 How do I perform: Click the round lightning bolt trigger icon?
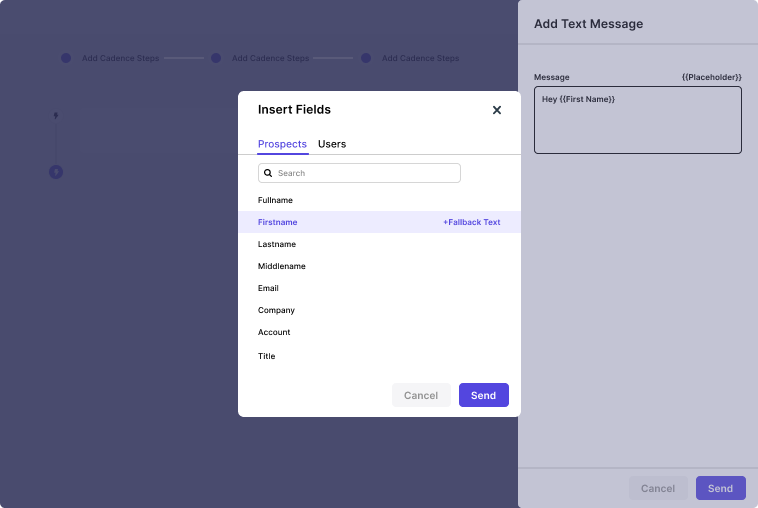(56, 172)
